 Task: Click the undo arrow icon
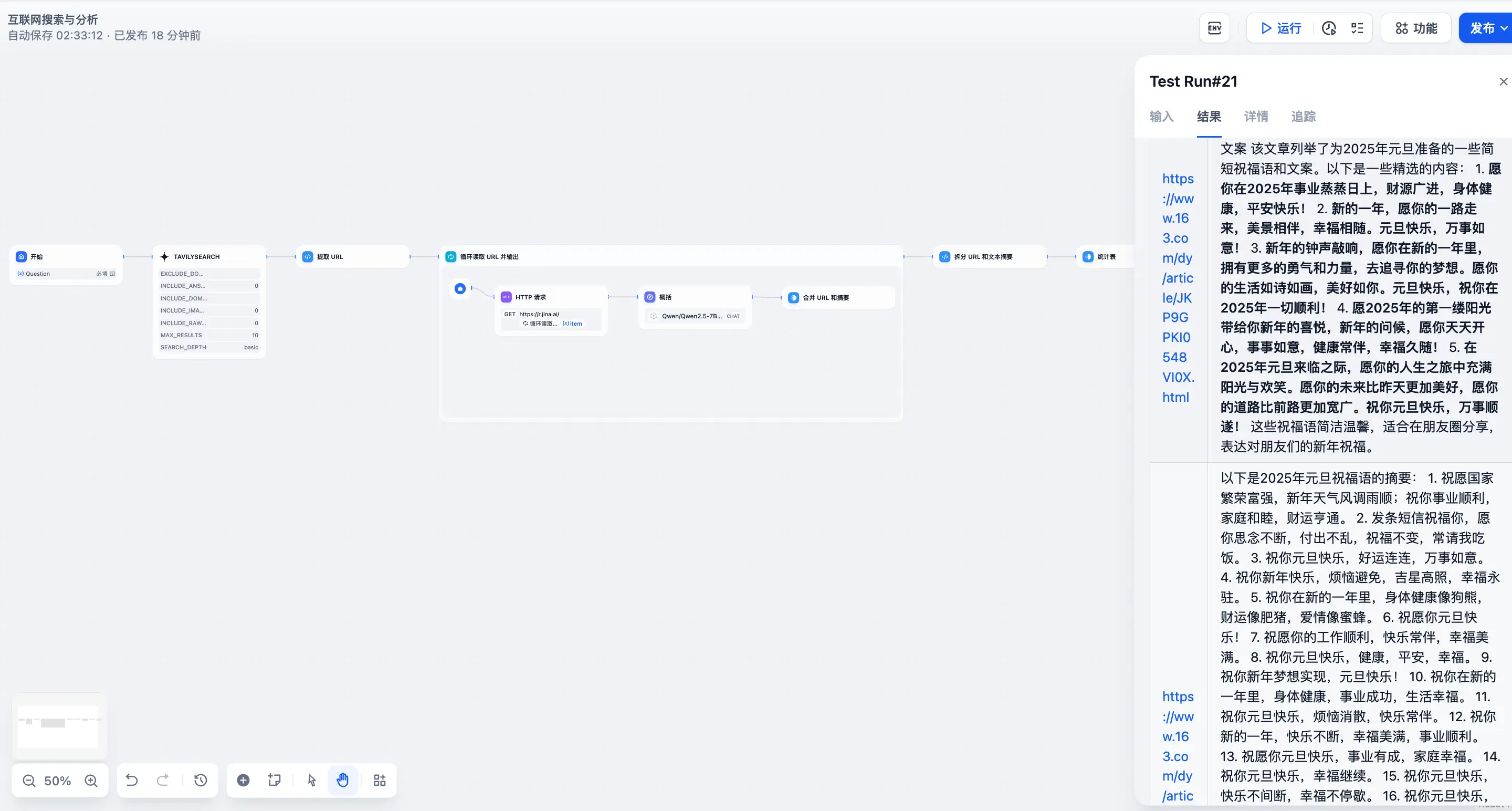[x=132, y=780]
